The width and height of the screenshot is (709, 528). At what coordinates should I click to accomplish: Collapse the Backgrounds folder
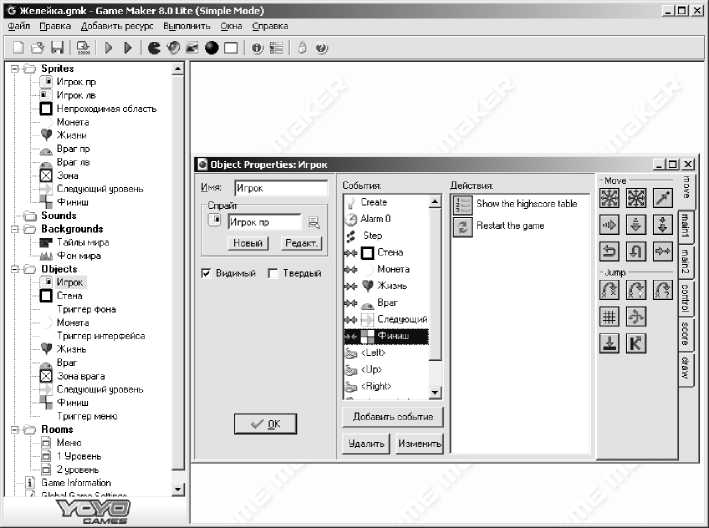(15, 229)
